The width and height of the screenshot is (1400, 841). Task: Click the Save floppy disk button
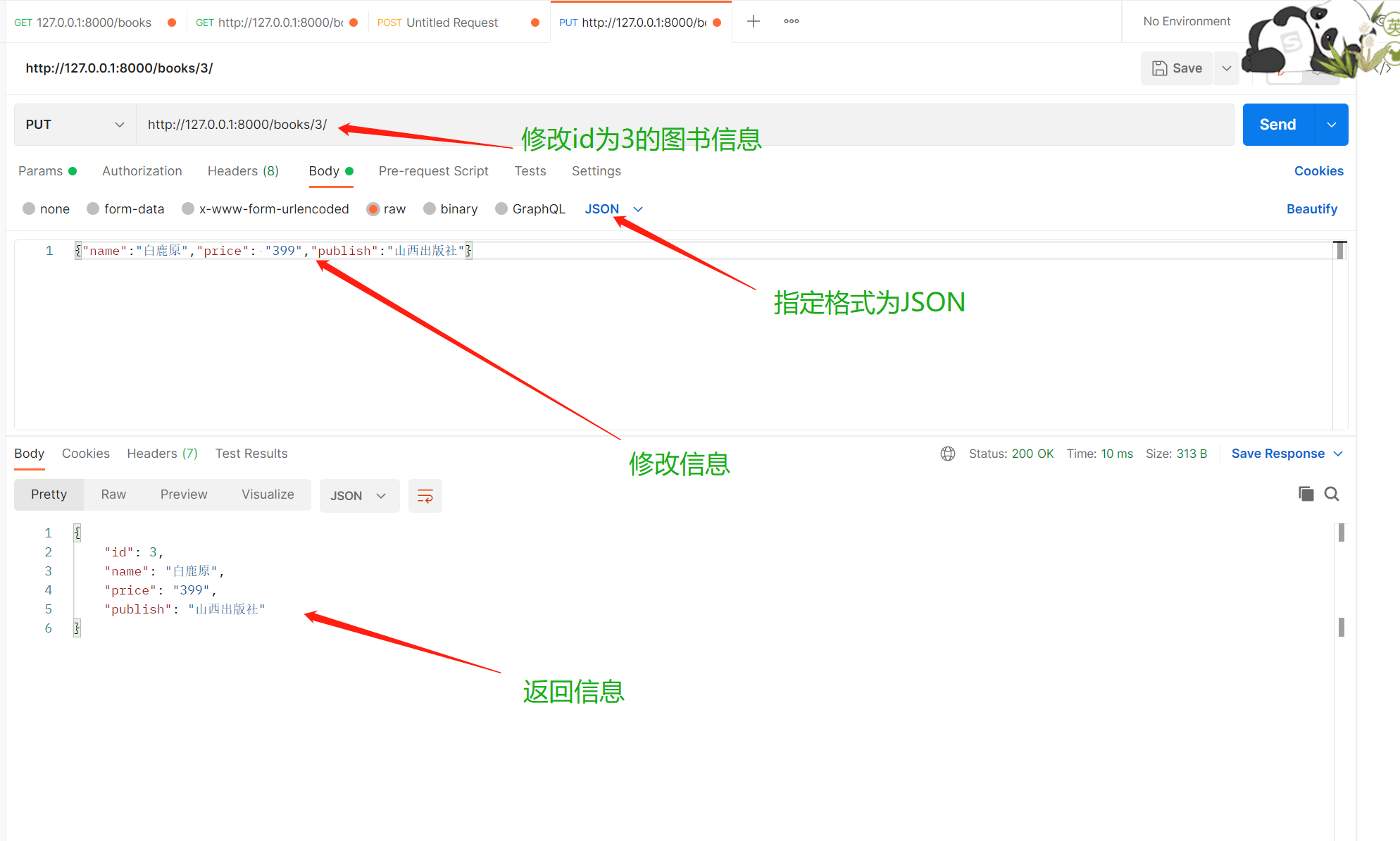click(x=1177, y=68)
